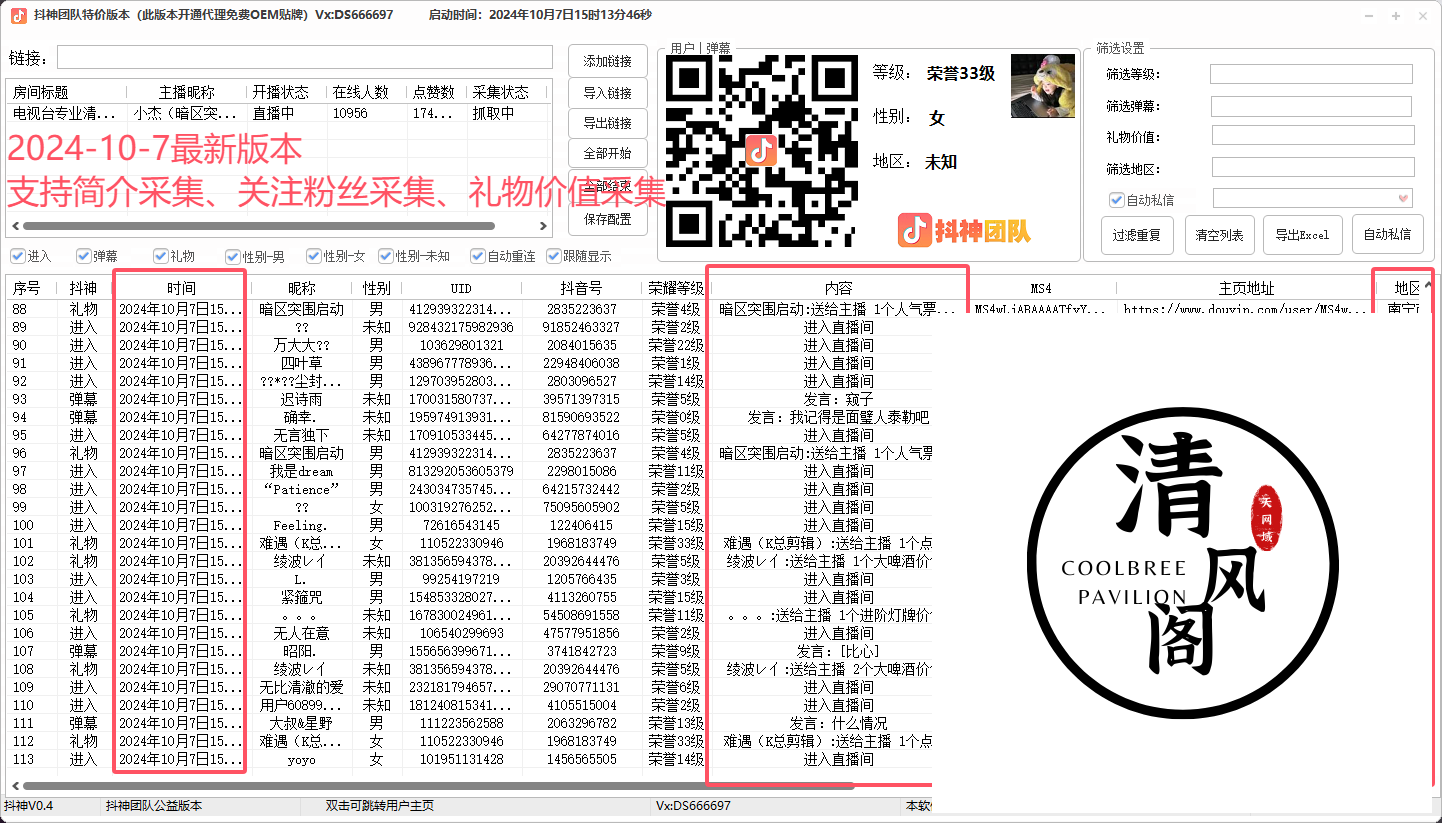Select room row 电视台专业清...
This screenshot has height=823, width=1442.
(x=278, y=113)
